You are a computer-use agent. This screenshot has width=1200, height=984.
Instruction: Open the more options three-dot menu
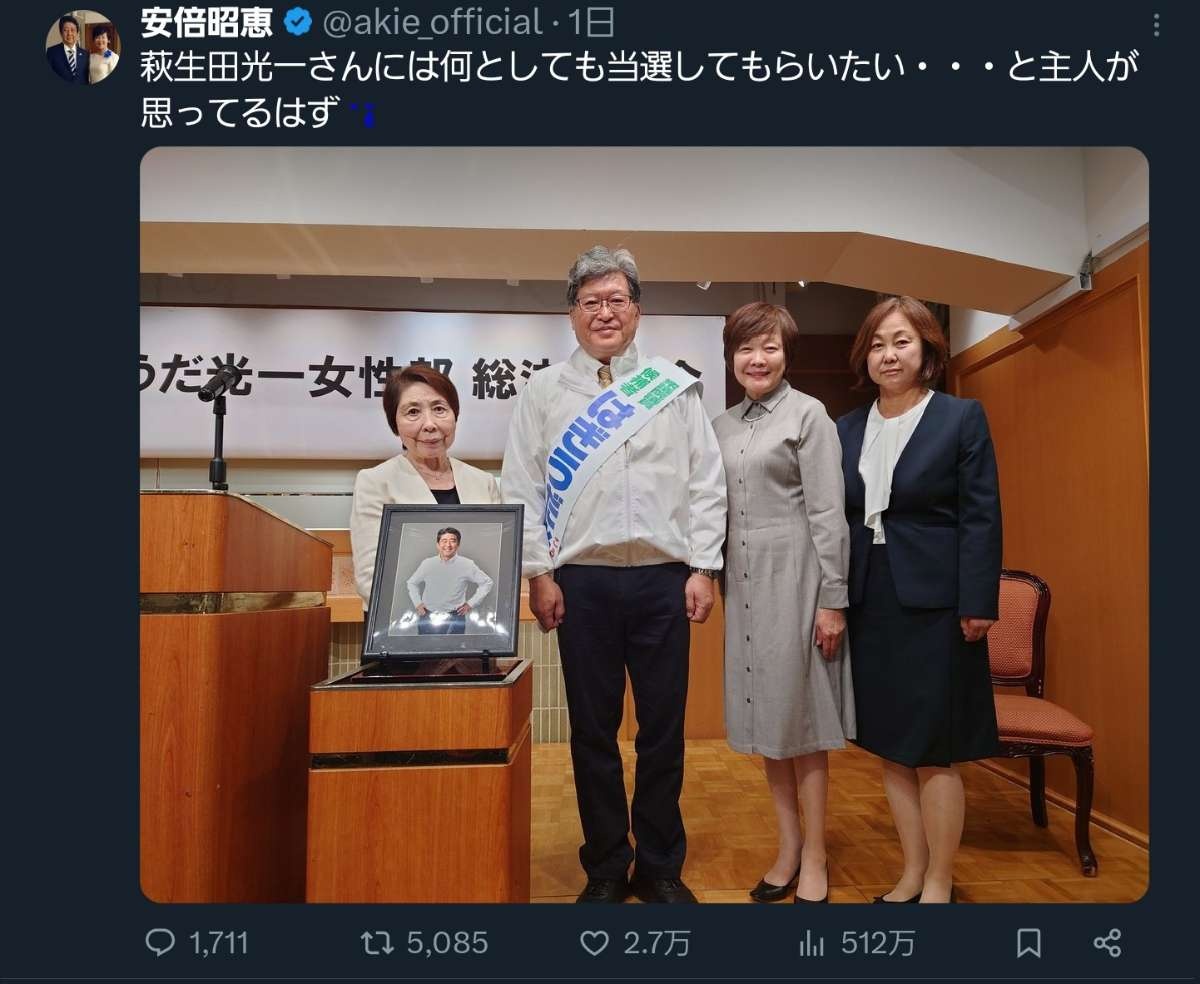click(1157, 22)
